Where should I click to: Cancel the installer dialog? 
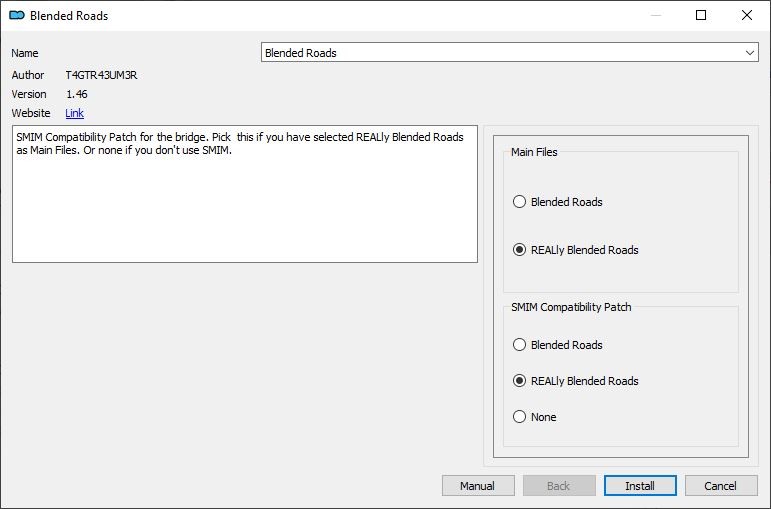point(720,486)
